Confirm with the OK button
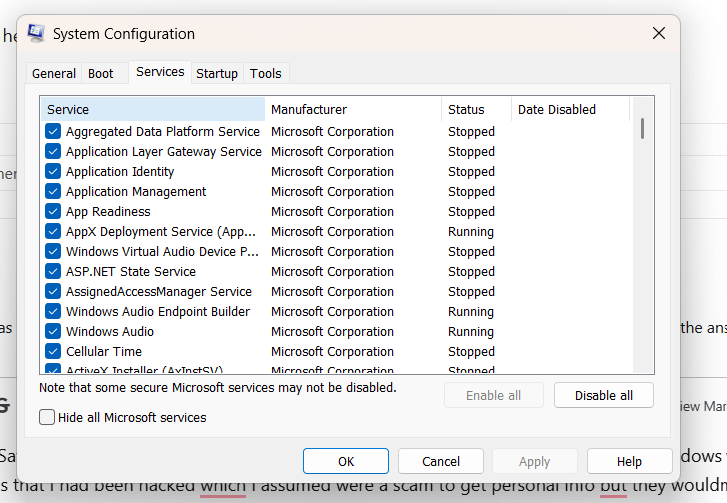This screenshot has width=727, height=503. click(x=346, y=461)
